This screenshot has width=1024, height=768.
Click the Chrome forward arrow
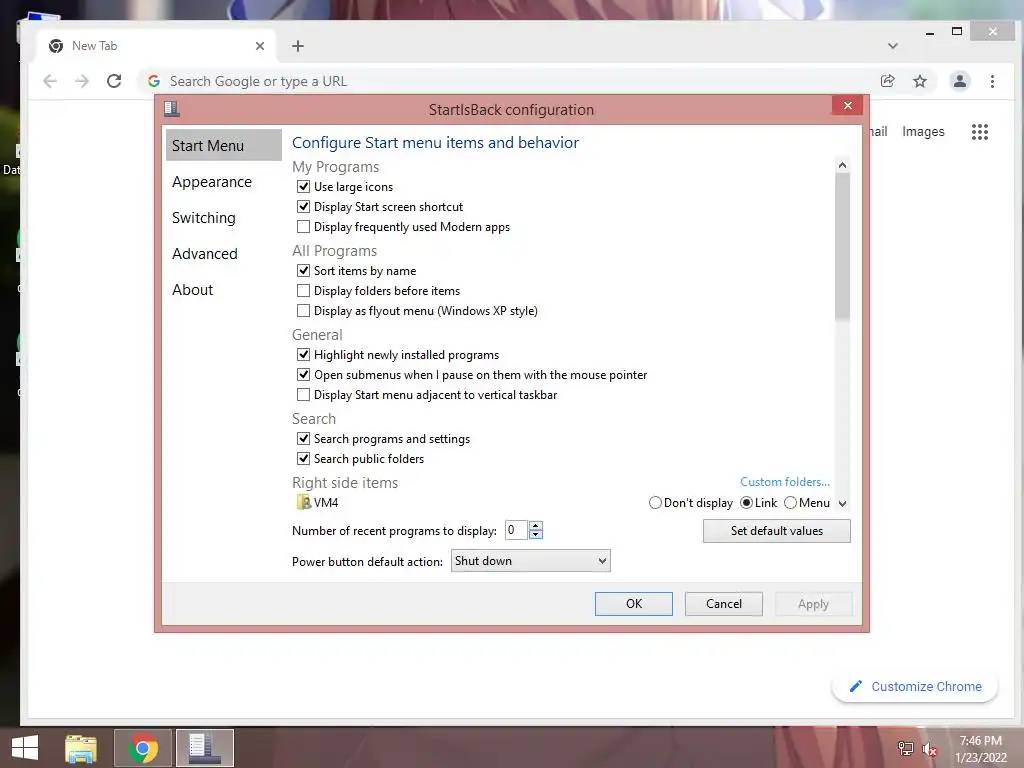(x=82, y=81)
